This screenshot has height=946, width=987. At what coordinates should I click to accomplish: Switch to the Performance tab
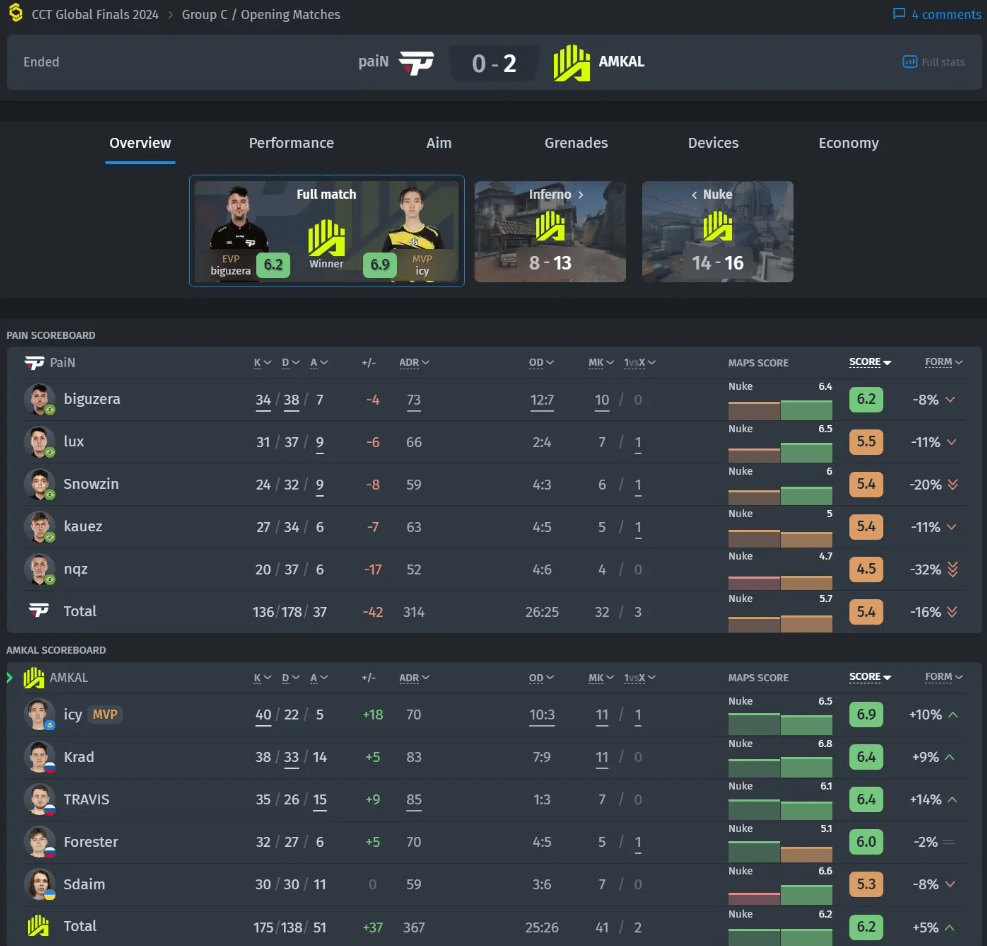click(291, 143)
